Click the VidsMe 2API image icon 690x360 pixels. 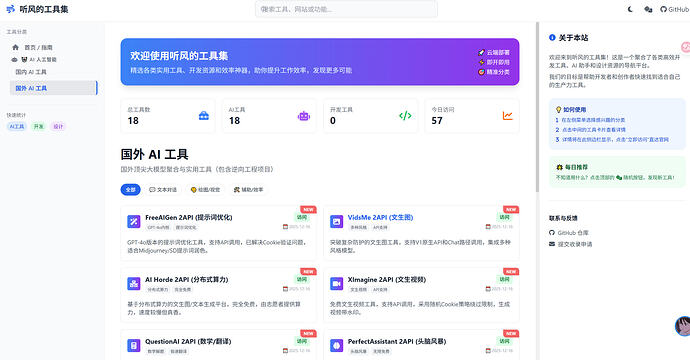pos(337,221)
